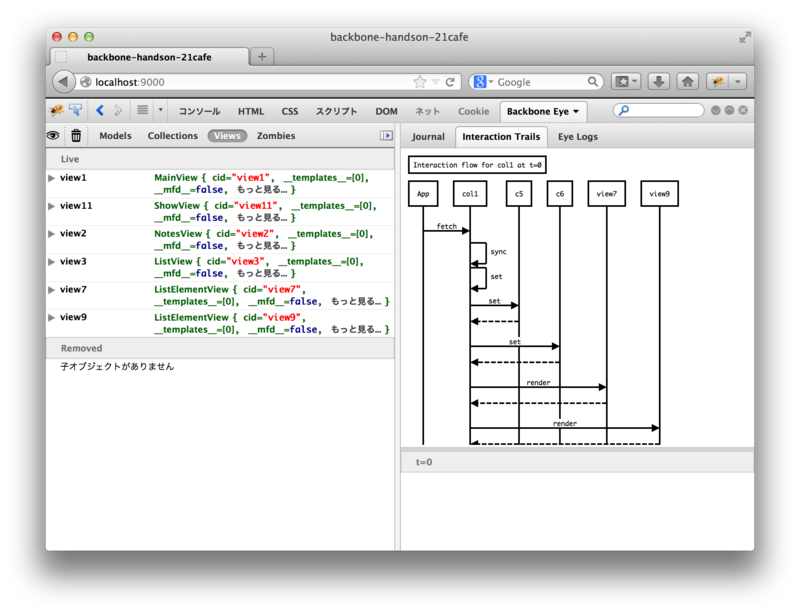
Task: Expand the view2 row
Action: 52,234
